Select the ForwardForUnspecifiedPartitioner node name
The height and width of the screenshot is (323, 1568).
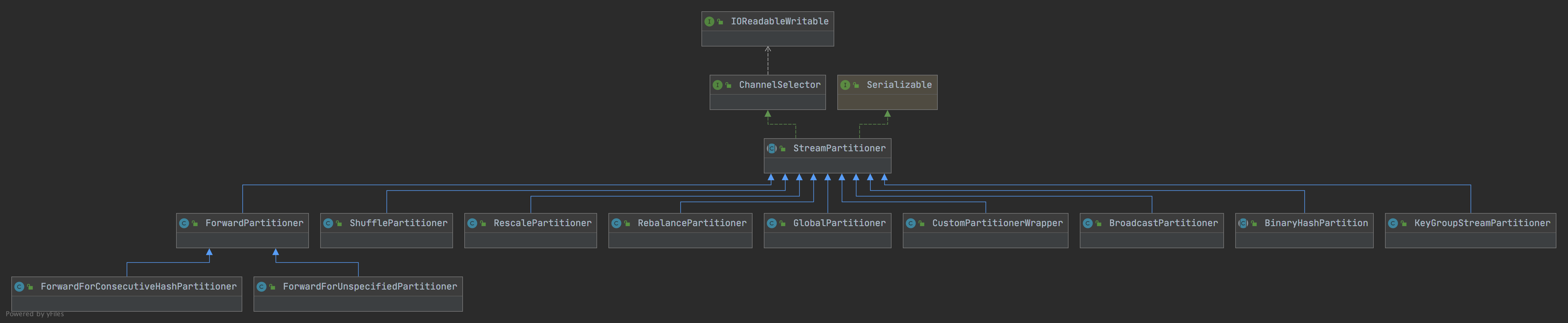click(370, 286)
